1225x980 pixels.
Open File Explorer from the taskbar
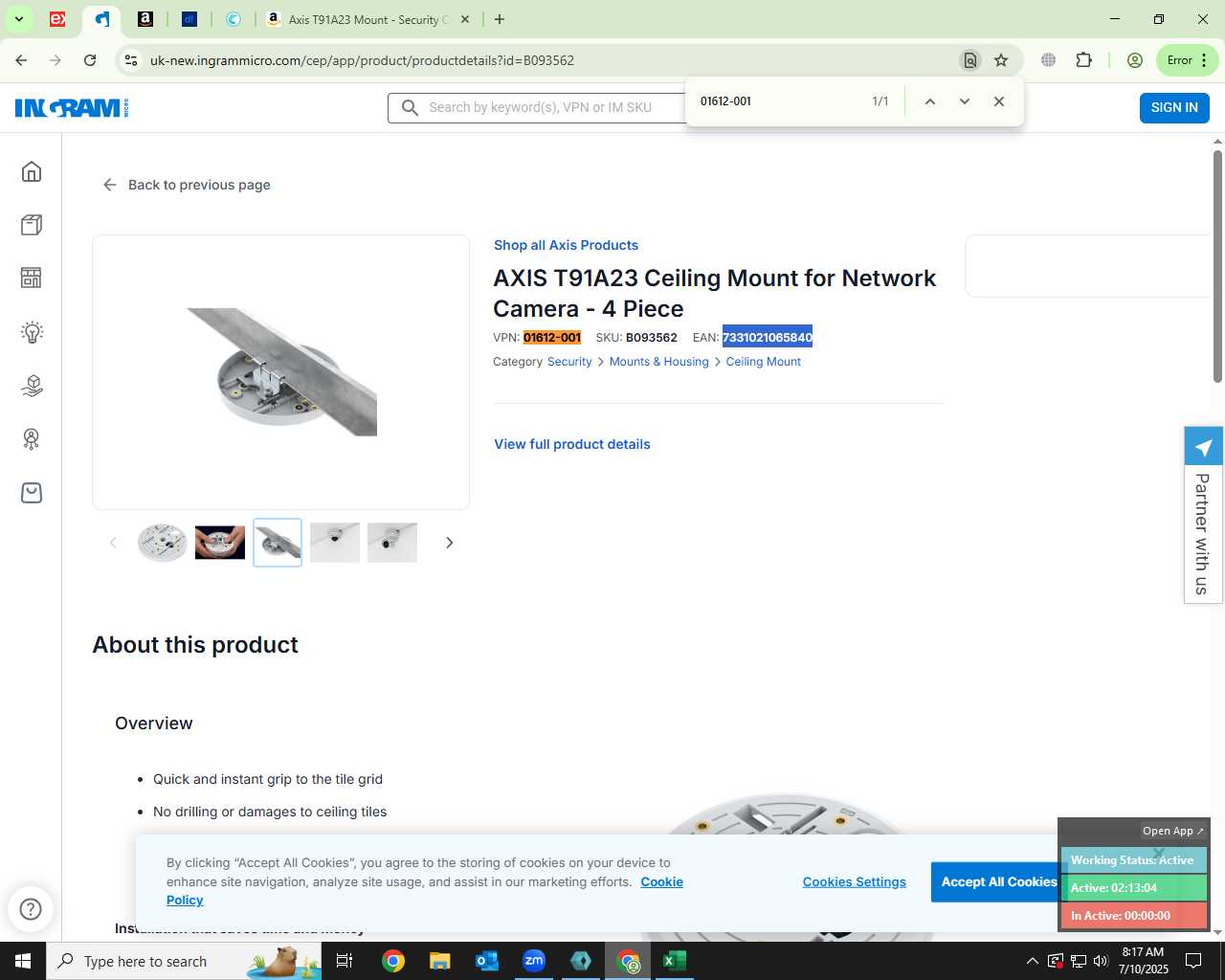click(440, 961)
